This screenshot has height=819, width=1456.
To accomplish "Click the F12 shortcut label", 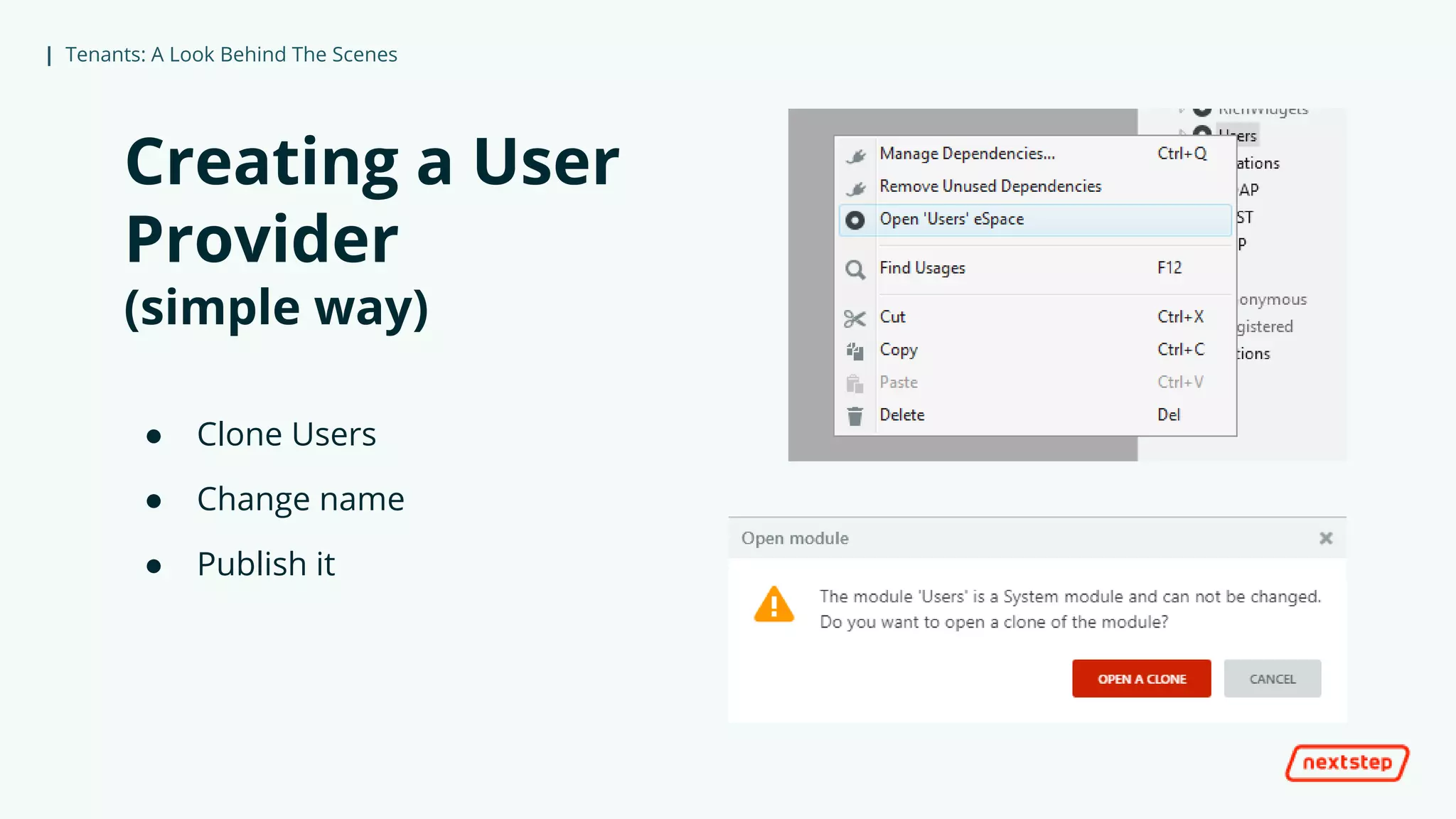I will pos(1169,268).
